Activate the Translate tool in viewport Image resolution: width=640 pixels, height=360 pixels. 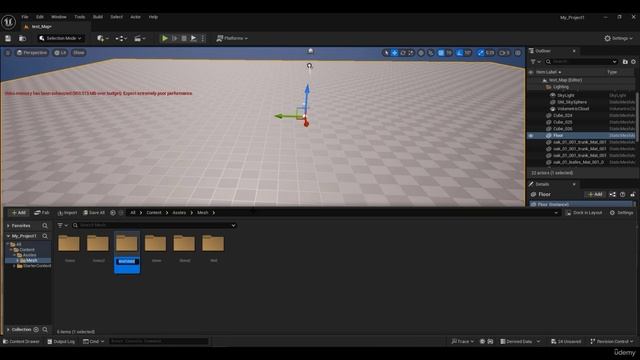(x=394, y=53)
